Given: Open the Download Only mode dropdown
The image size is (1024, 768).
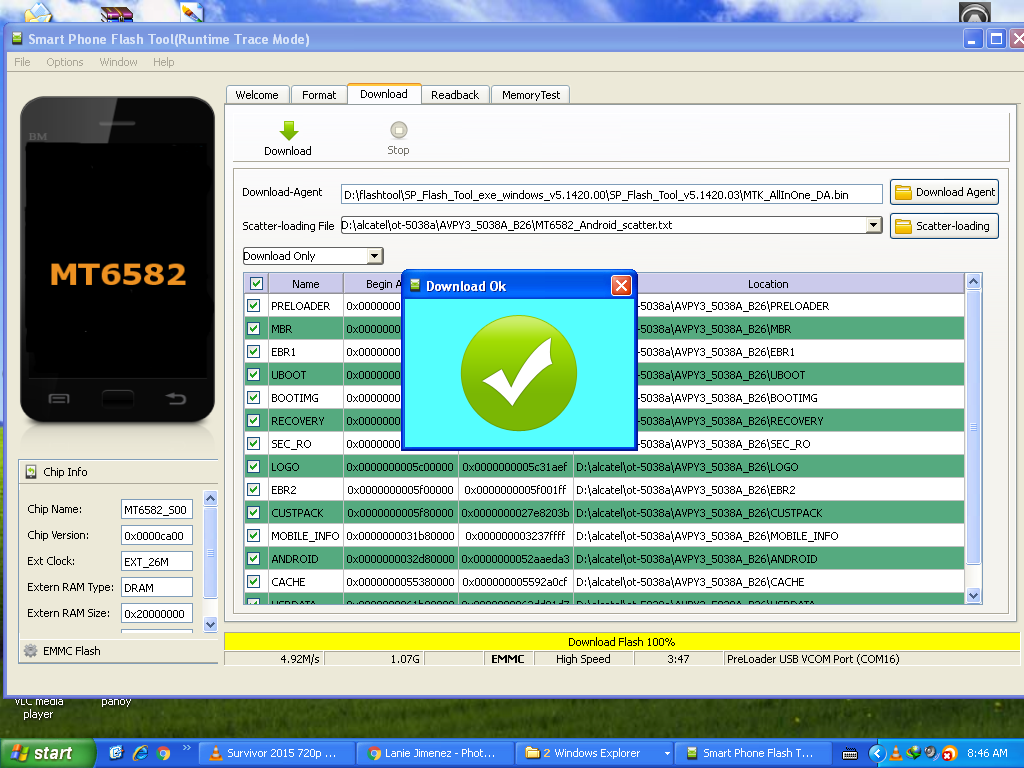Looking at the screenshot, I should (374, 257).
